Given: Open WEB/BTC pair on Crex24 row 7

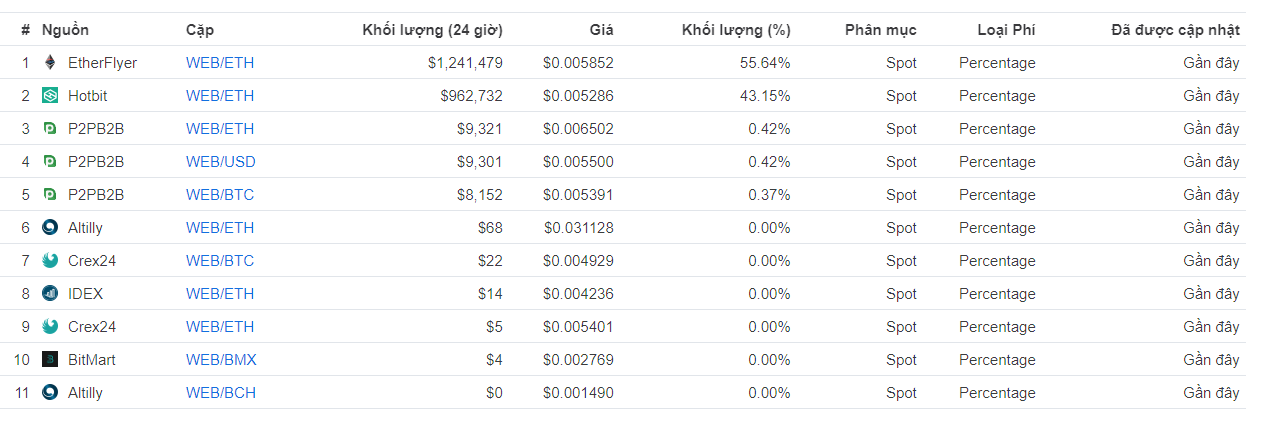Looking at the screenshot, I should pyautogui.click(x=220, y=261).
